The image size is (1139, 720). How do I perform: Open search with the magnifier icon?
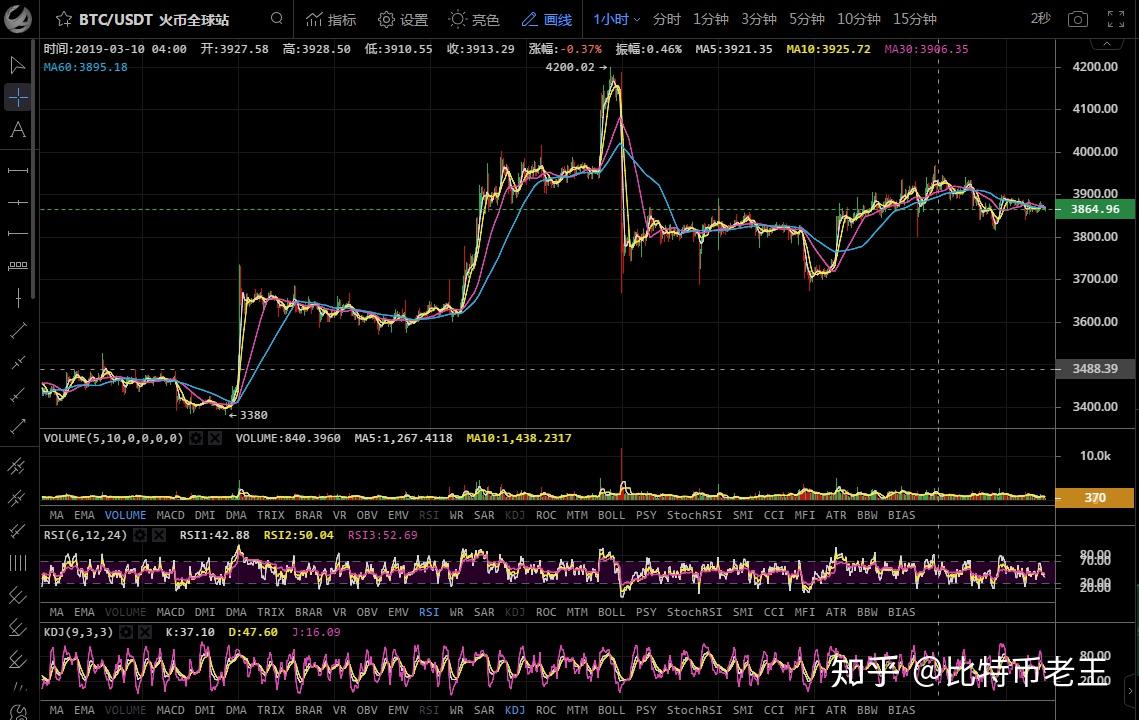click(x=276, y=18)
